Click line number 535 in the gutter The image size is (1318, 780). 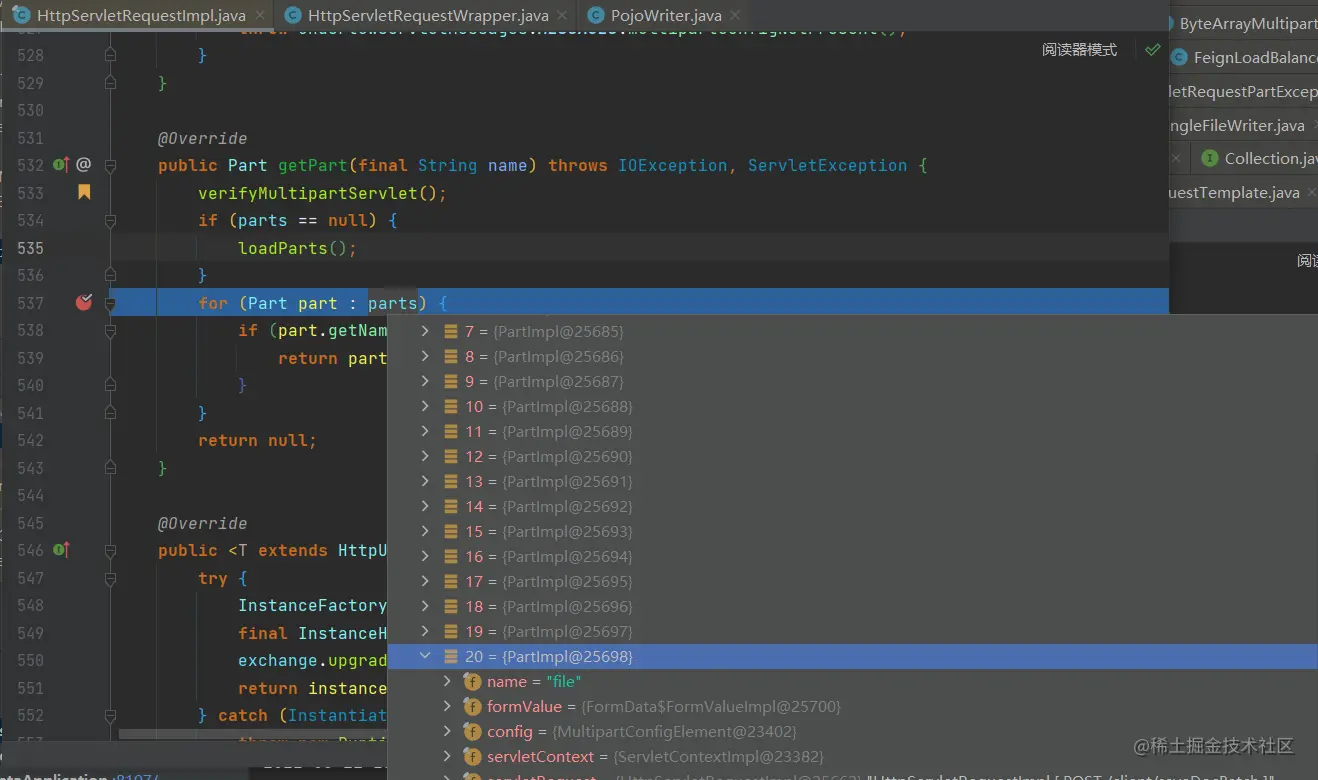coord(30,247)
